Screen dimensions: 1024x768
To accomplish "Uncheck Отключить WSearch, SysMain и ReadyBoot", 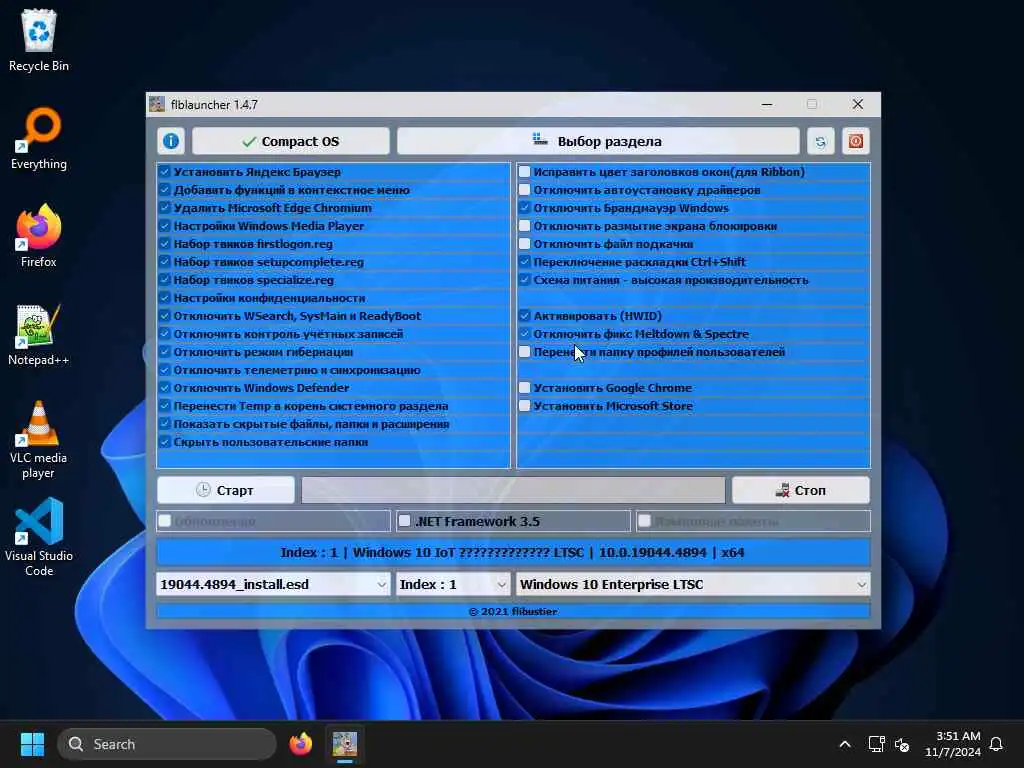I will (165, 315).
